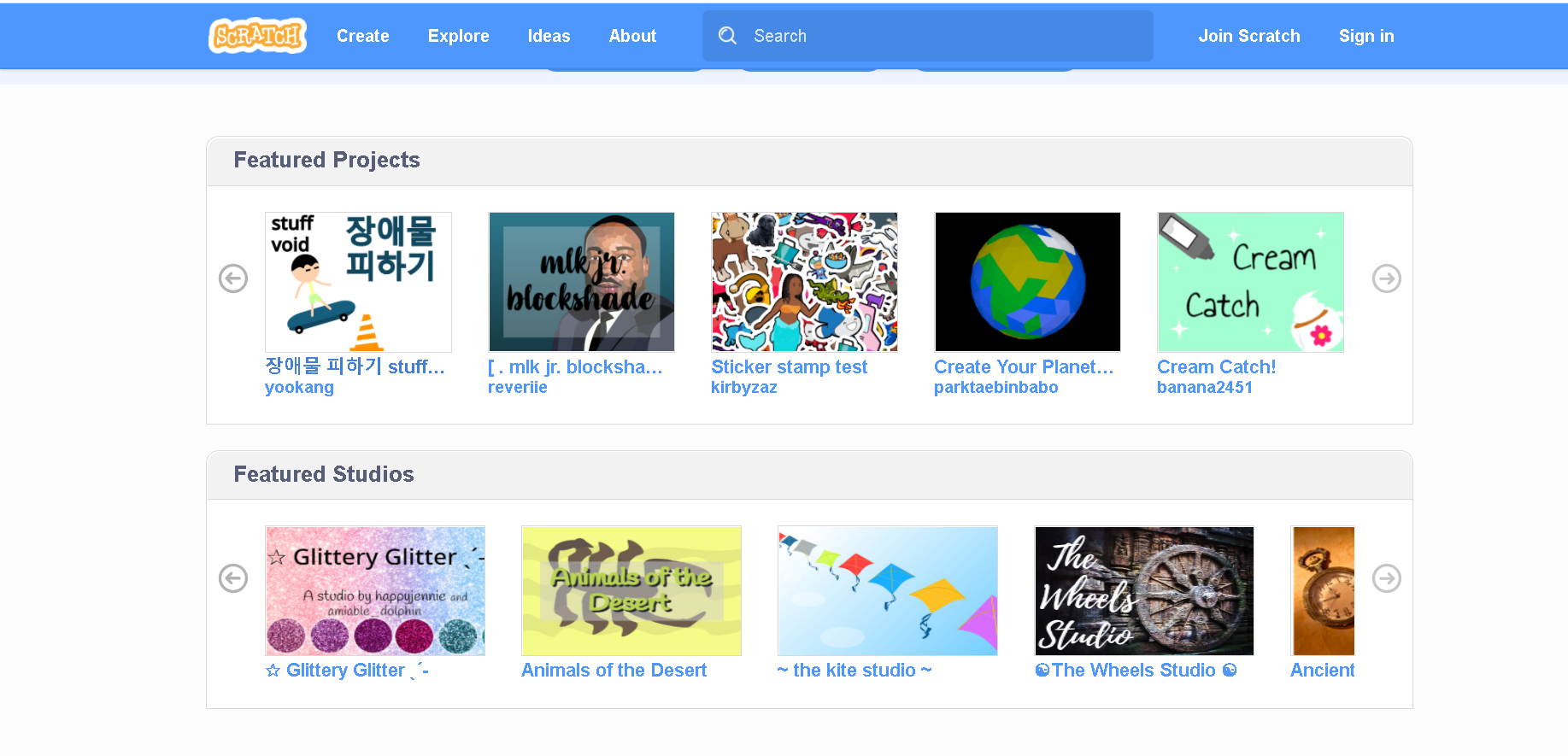The width and height of the screenshot is (1568, 756).
Task: Go to the Explore page
Action: pos(458,36)
